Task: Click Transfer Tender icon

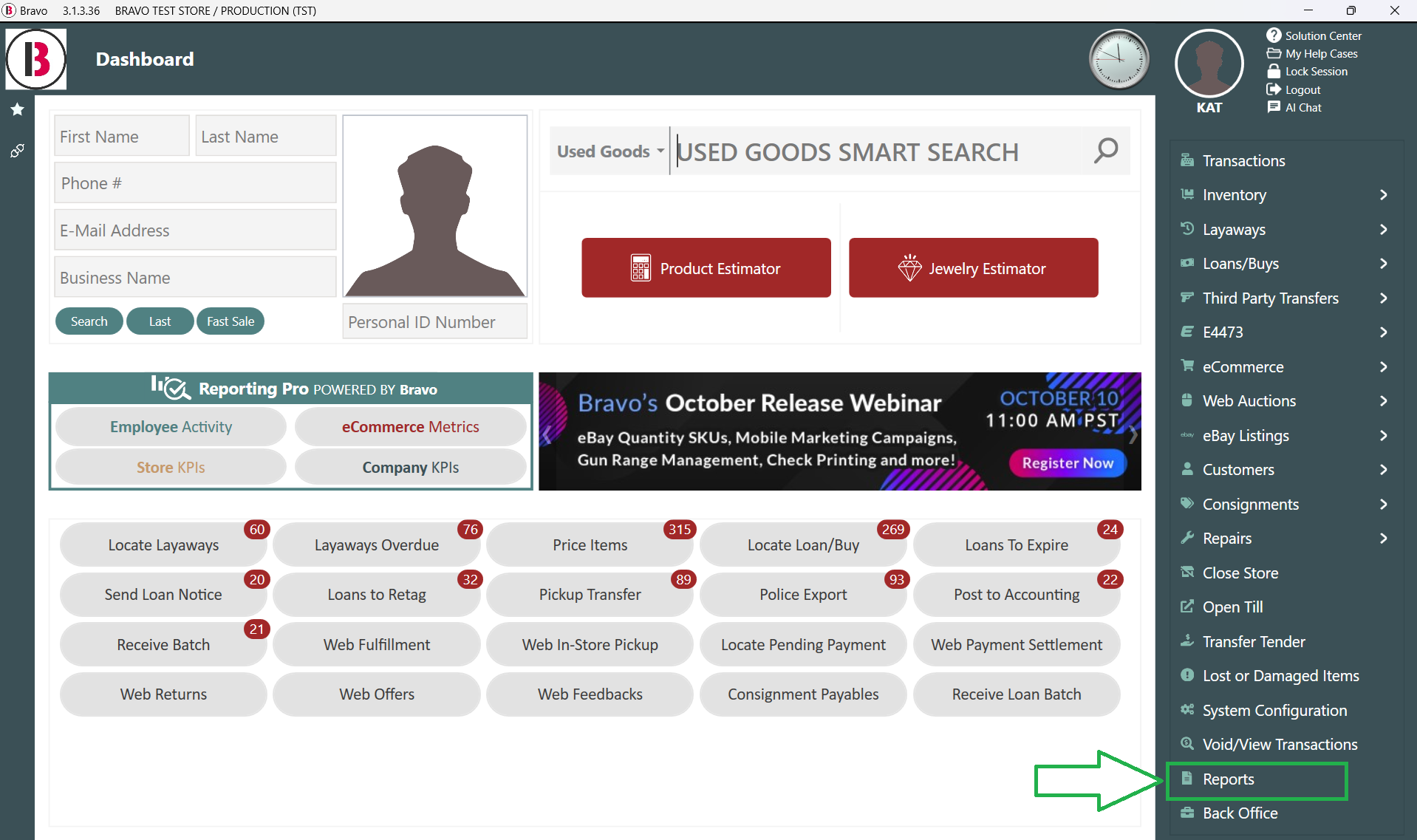Action: tap(1187, 641)
